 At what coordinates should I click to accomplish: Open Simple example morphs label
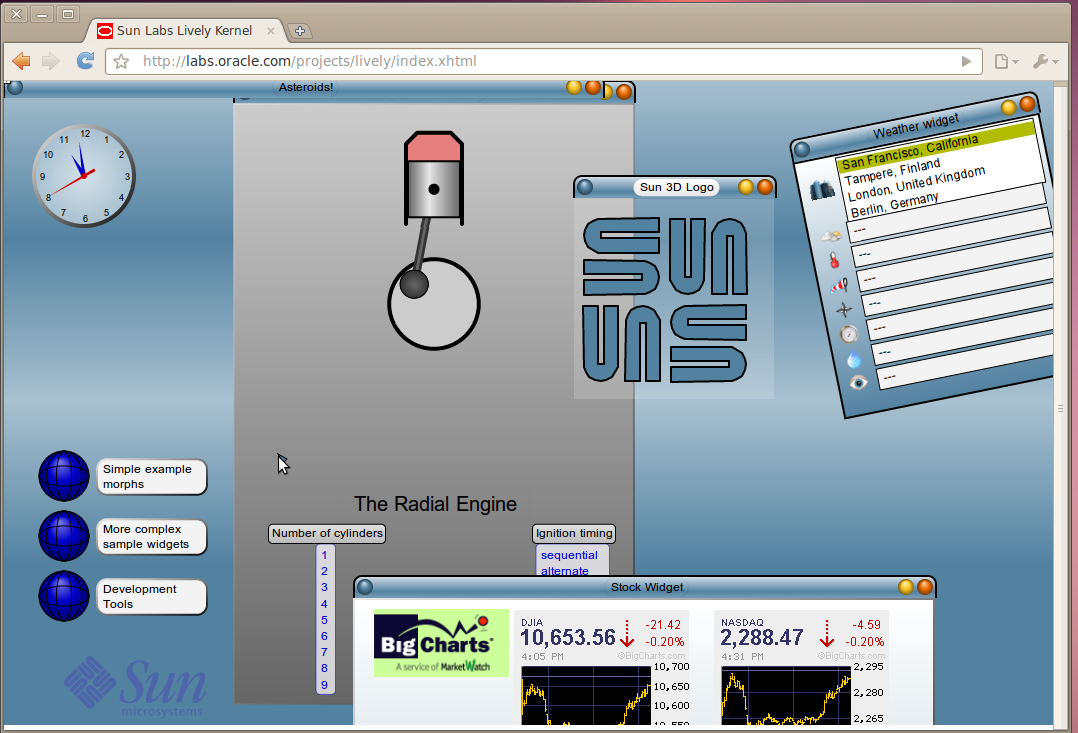click(151, 477)
